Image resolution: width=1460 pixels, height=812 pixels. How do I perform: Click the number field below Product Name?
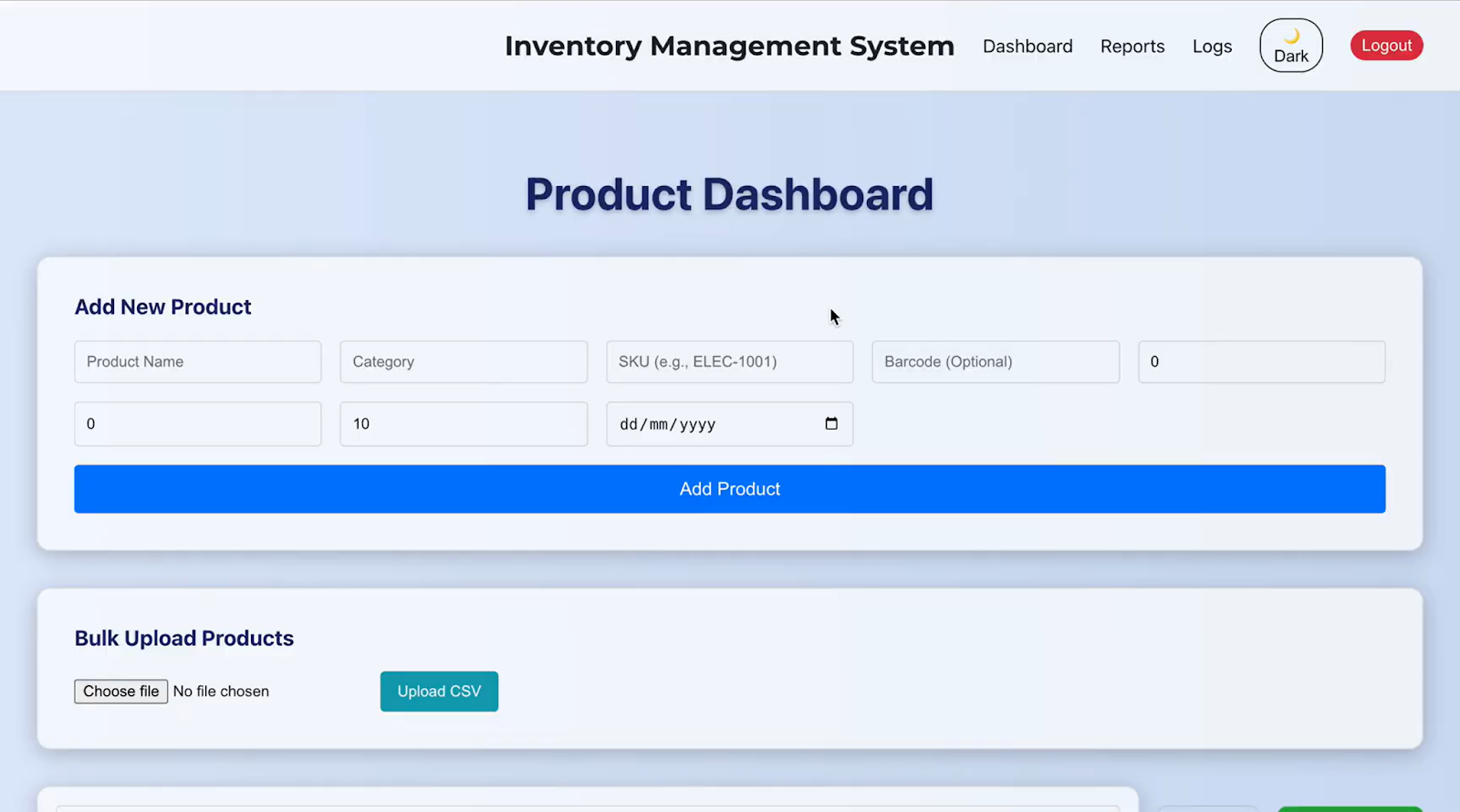pyautogui.click(x=197, y=424)
